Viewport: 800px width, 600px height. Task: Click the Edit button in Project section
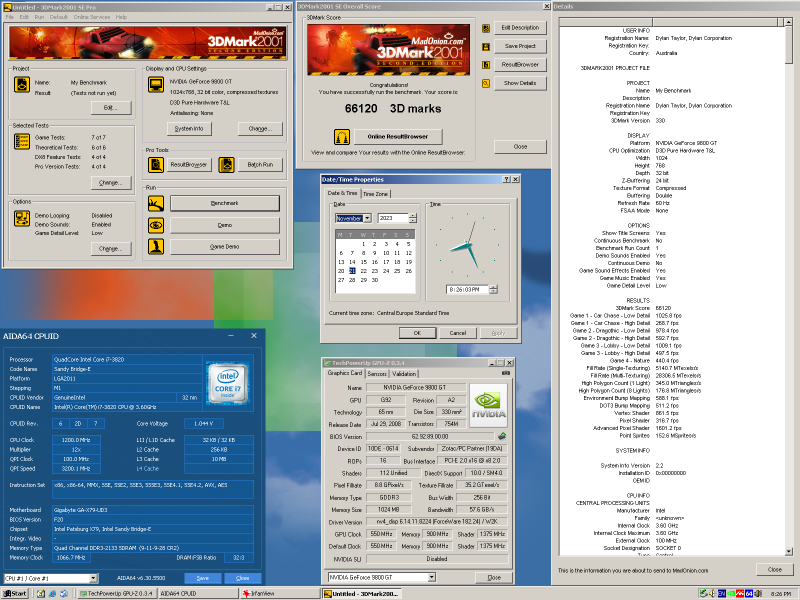(111, 108)
